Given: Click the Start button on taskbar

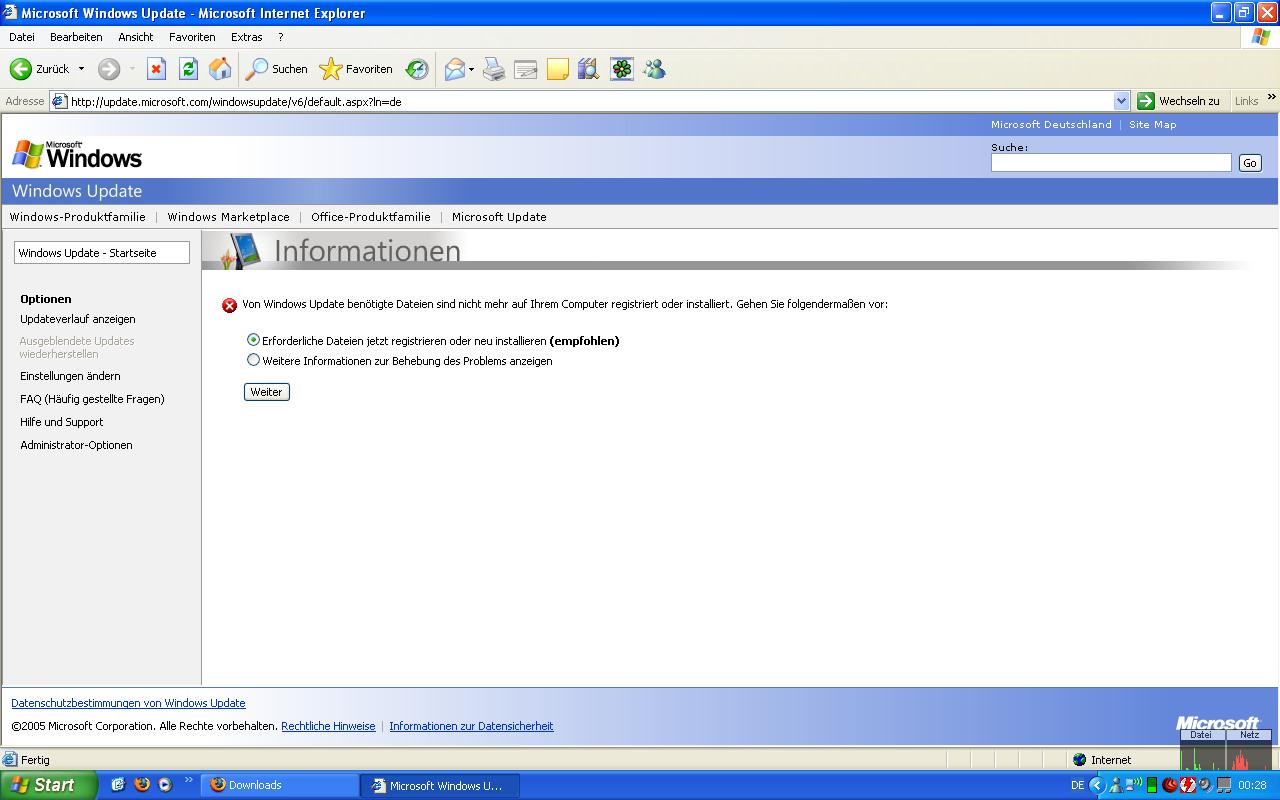Looking at the screenshot, I should coord(48,785).
